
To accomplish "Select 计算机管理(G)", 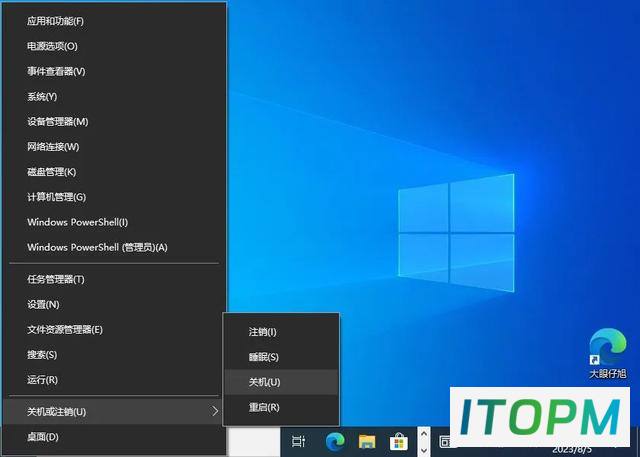I will [x=114, y=197].
